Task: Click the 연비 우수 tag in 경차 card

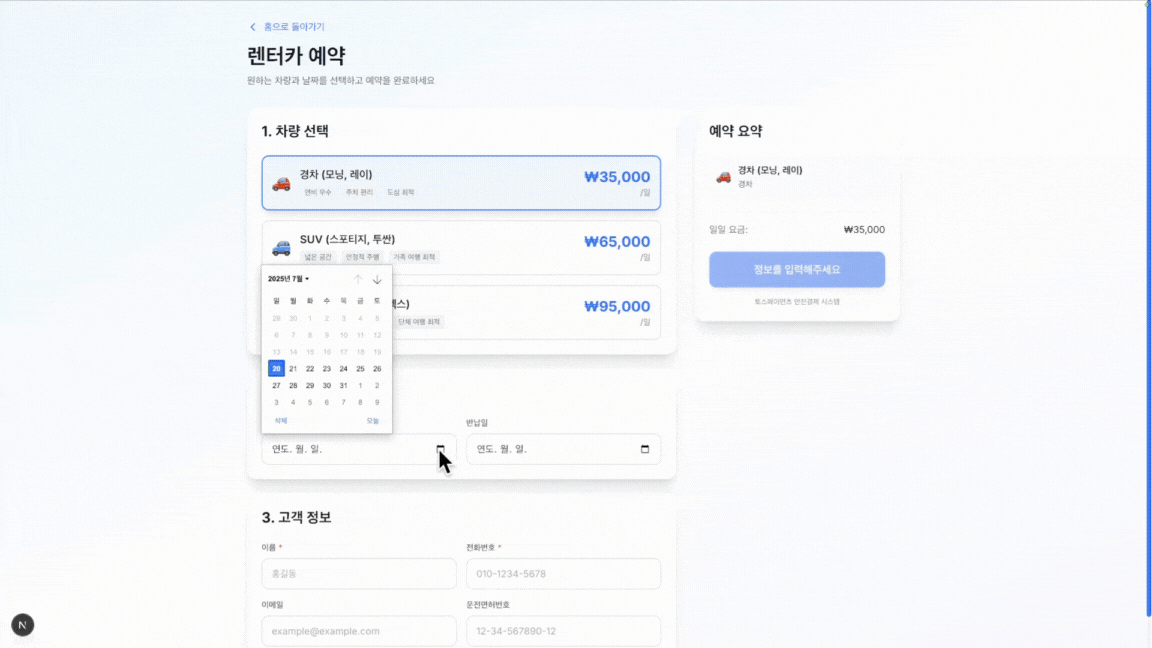Action: [x=318, y=192]
